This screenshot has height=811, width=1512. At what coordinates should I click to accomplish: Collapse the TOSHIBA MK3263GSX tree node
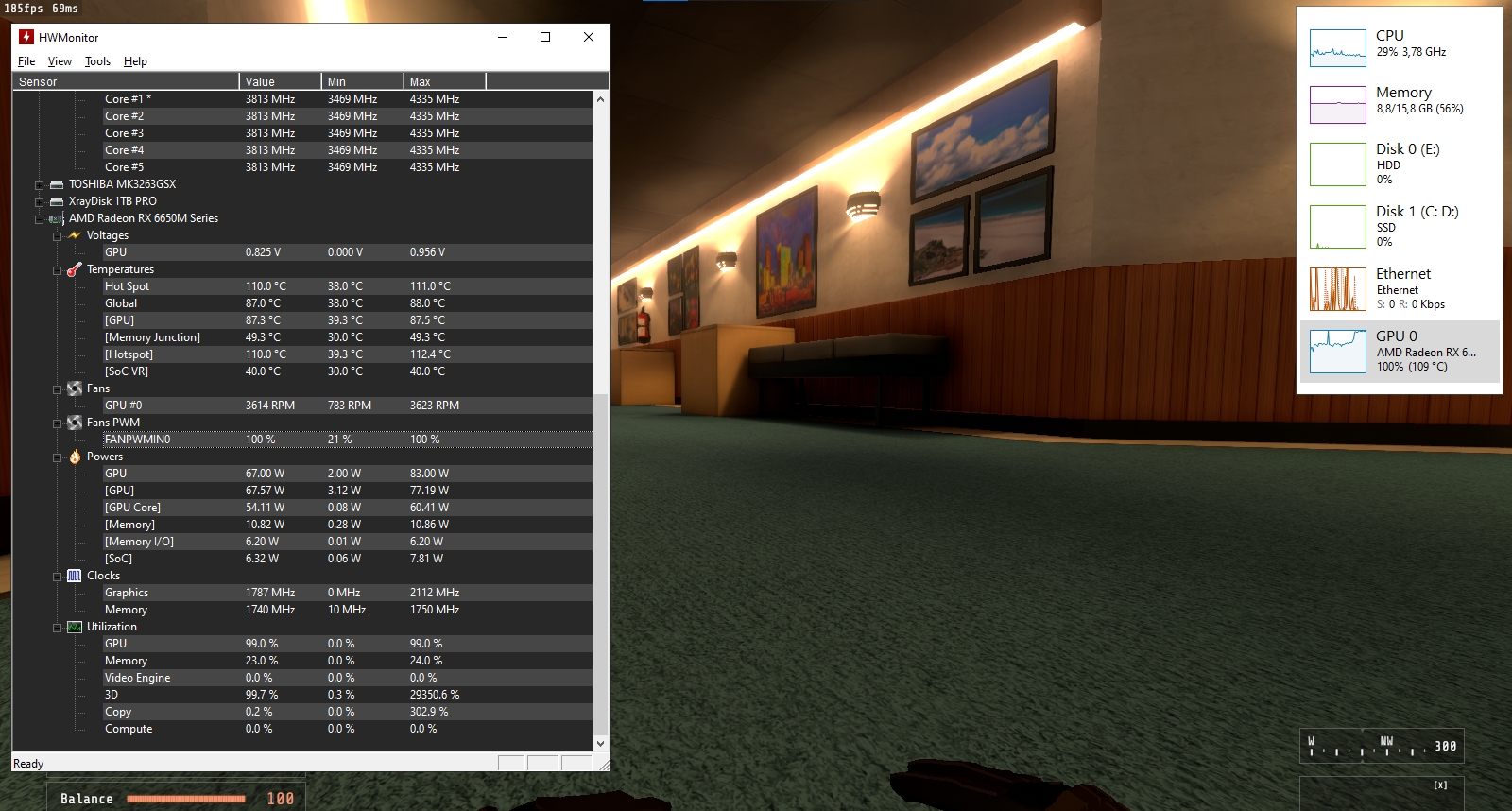coord(40,185)
